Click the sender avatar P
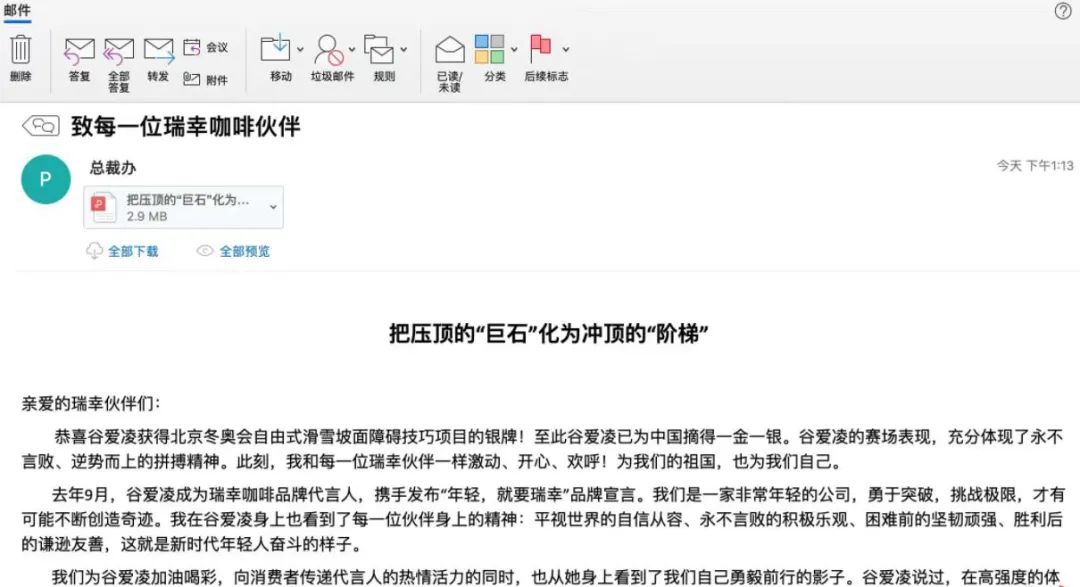The height and width of the screenshot is (587, 1080). click(x=46, y=179)
